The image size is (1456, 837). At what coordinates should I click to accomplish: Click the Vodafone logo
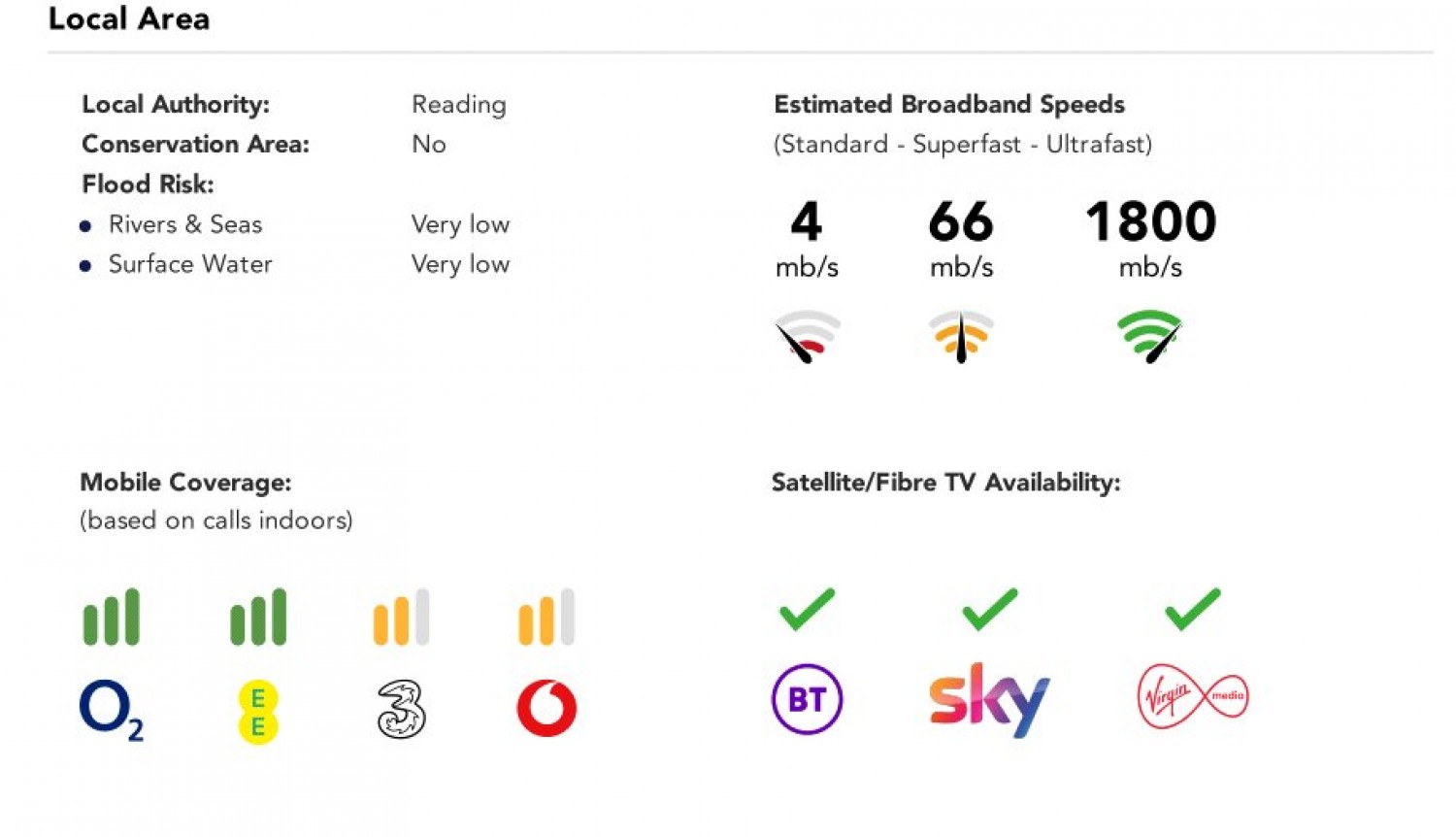pyautogui.click(x=546, y=708)
